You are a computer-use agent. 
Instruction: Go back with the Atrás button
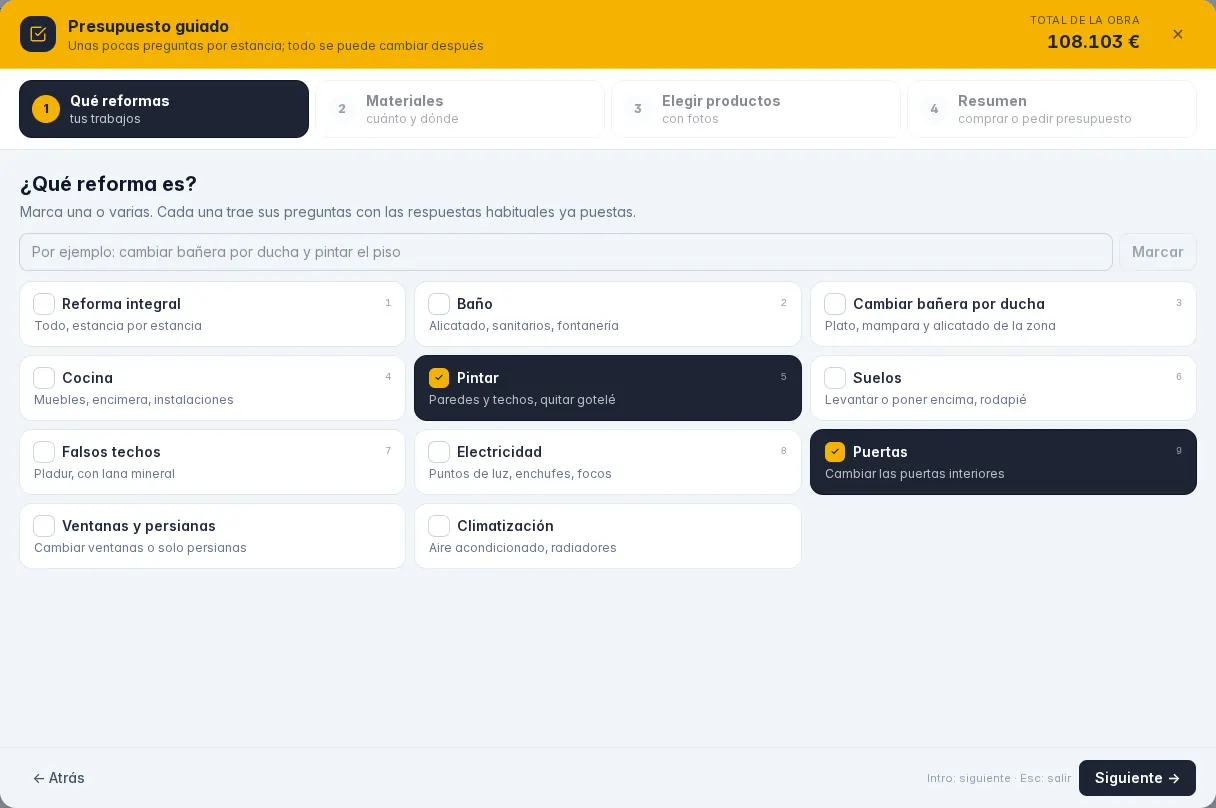click(x=58, y=778)
